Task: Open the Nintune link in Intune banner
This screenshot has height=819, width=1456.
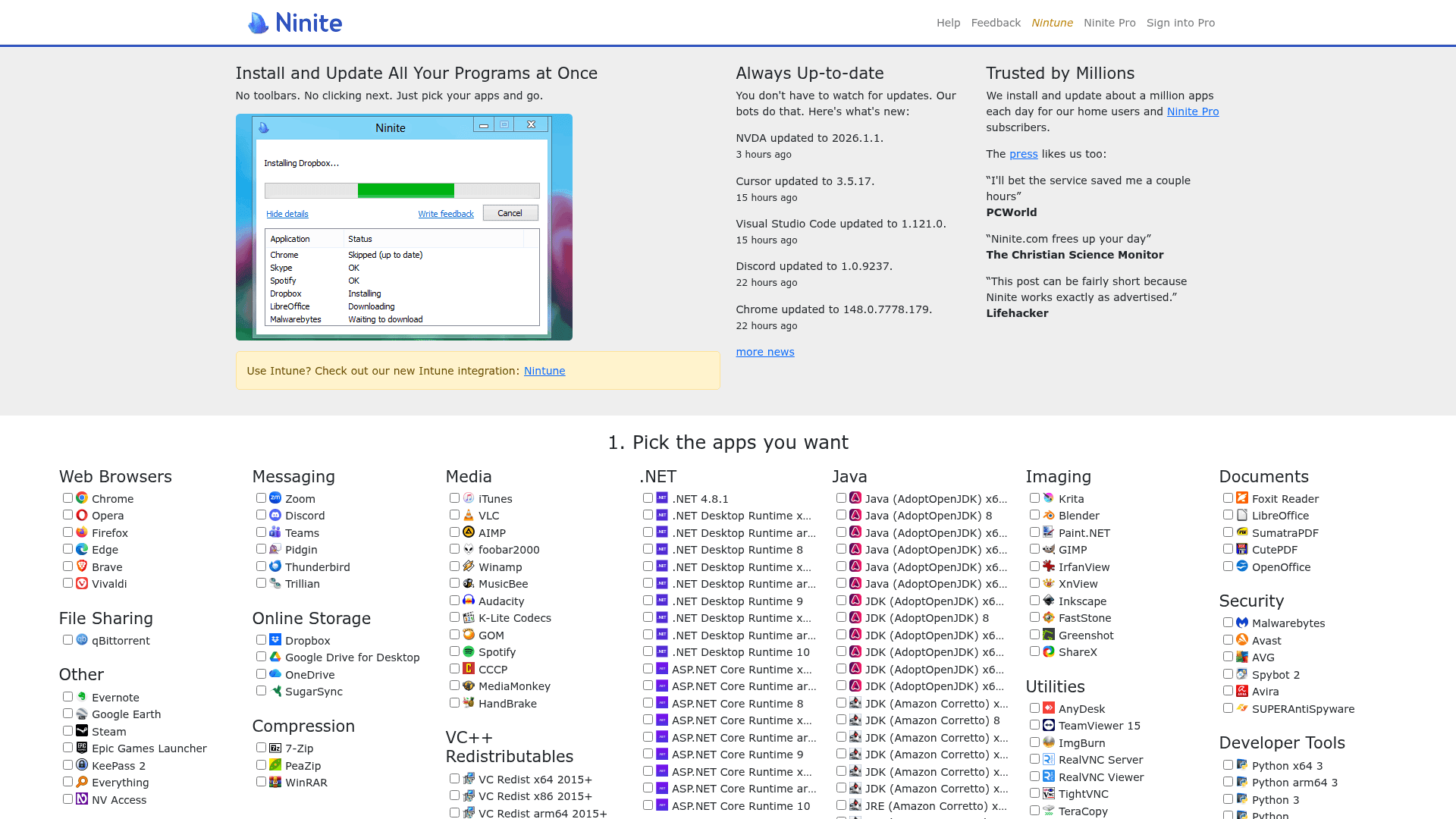Action: point(544,371)
